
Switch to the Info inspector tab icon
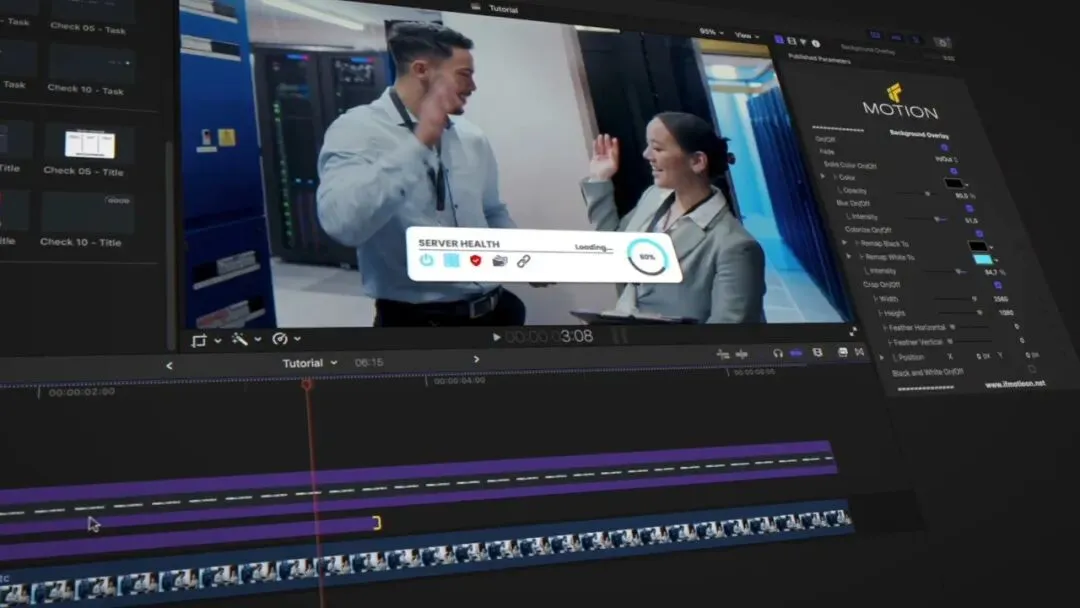pyautogui.click(x=816, y=43)
